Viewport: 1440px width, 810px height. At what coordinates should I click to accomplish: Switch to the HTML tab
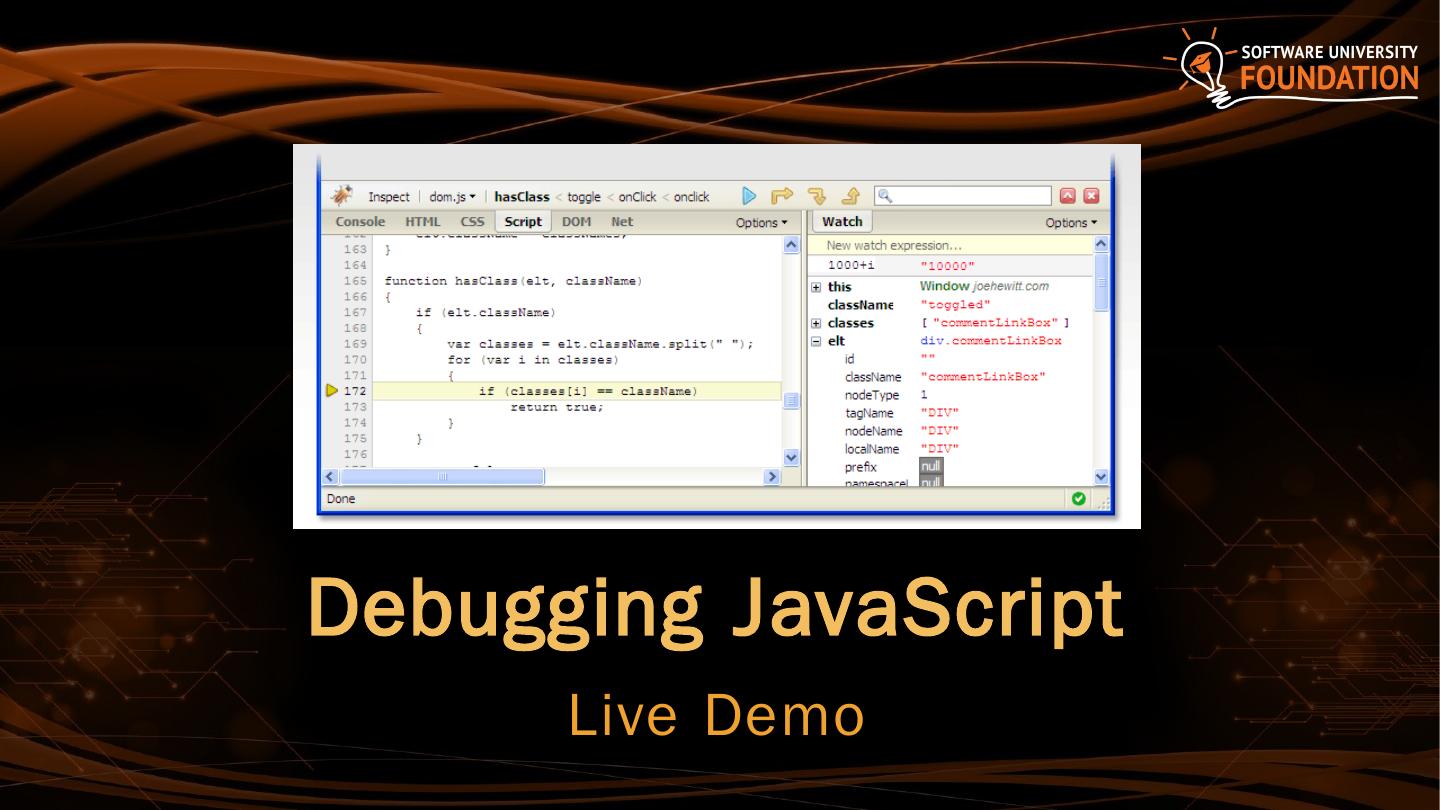click(422, 222)
